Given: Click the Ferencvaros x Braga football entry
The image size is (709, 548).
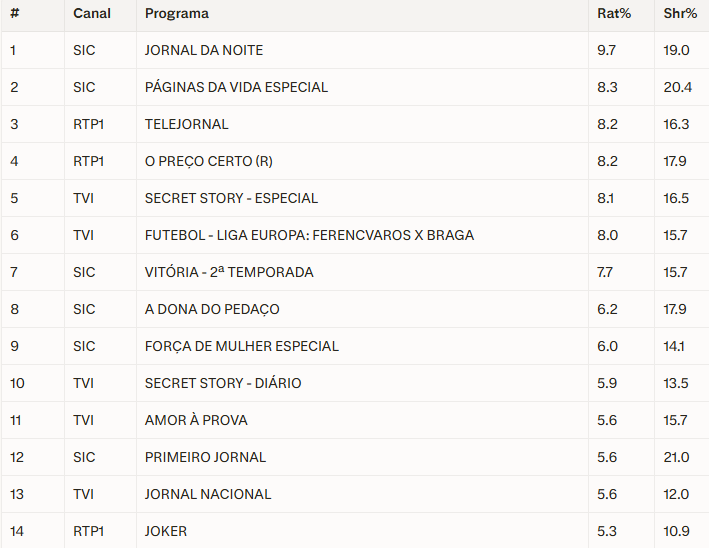Looking at the screenshot, I should click(x=309, y=235).
